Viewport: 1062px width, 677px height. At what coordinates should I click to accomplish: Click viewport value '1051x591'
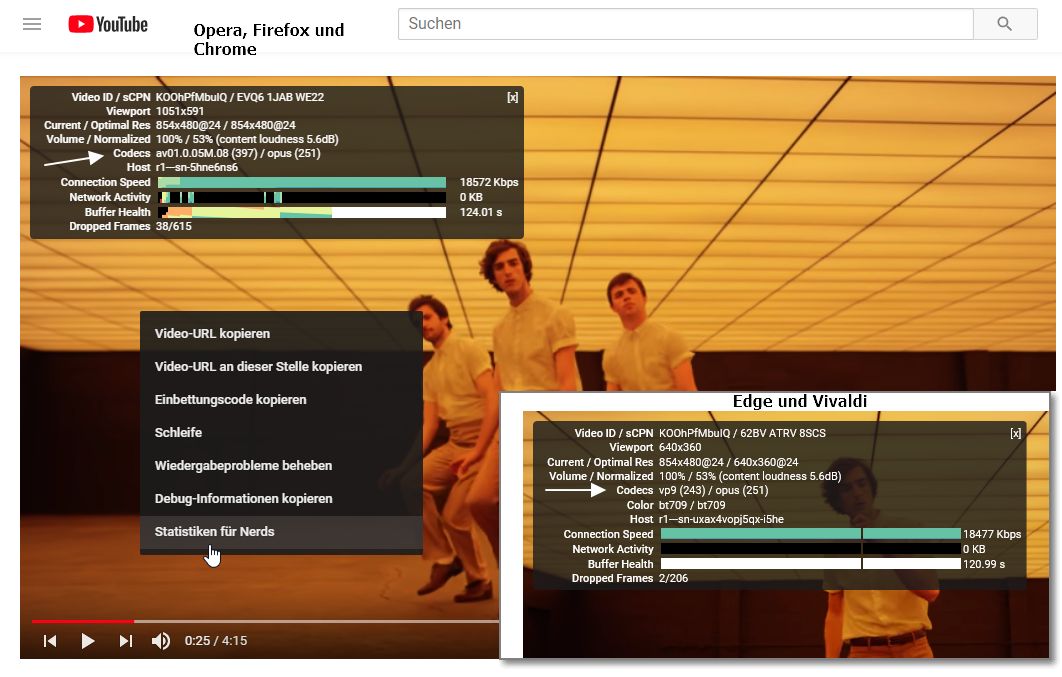coord(179,112)
